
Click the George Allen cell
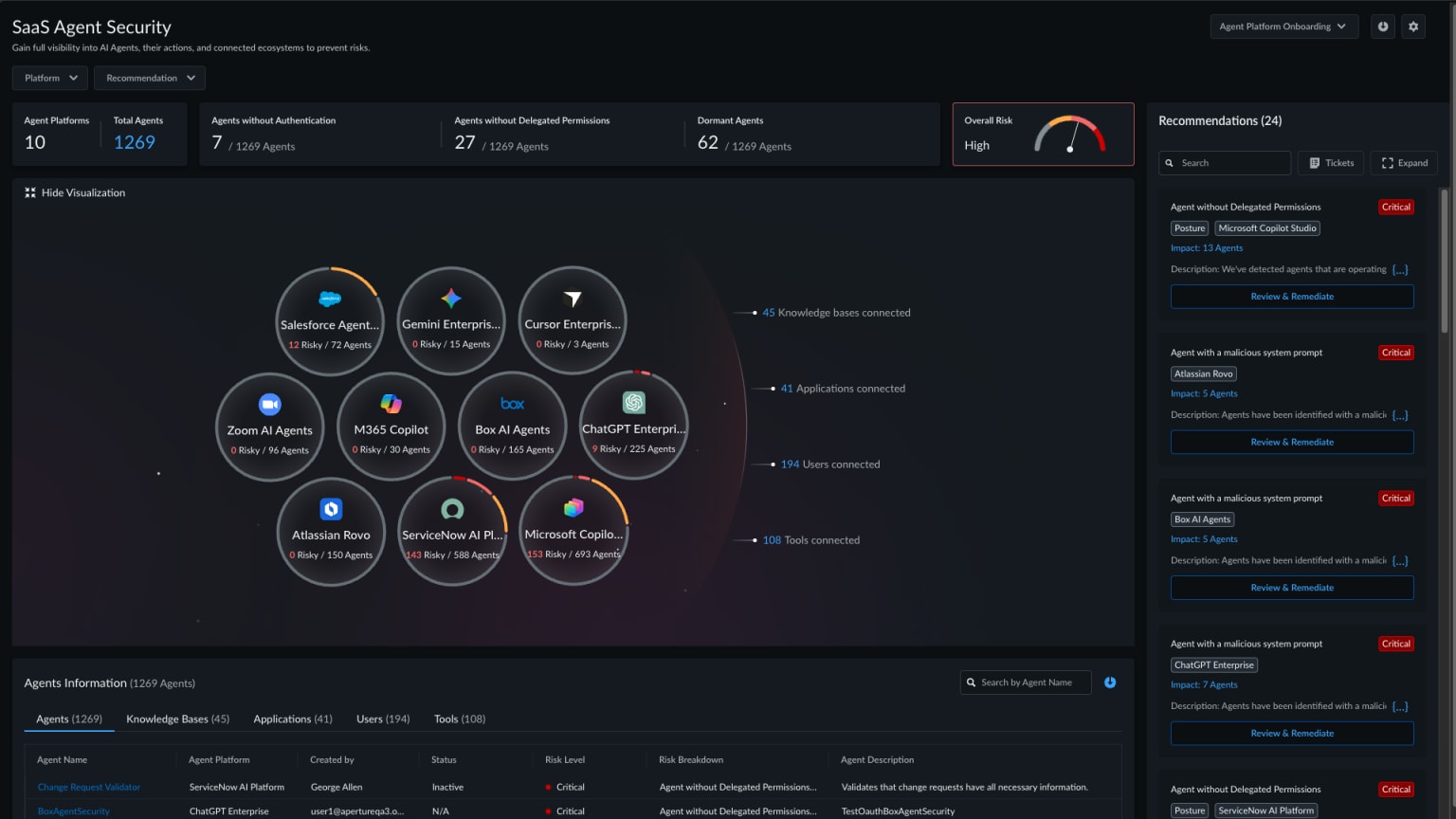[337, 787]
